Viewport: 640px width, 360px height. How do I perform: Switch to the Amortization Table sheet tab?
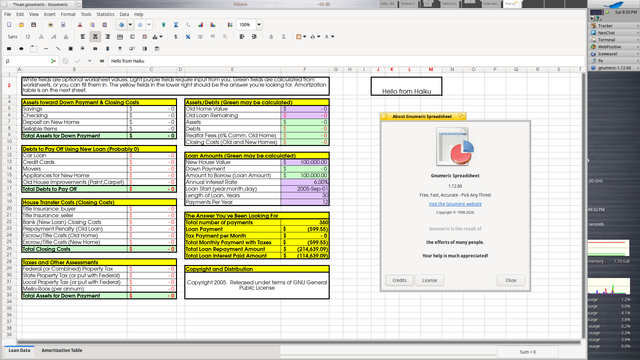[x=62, y=350]
